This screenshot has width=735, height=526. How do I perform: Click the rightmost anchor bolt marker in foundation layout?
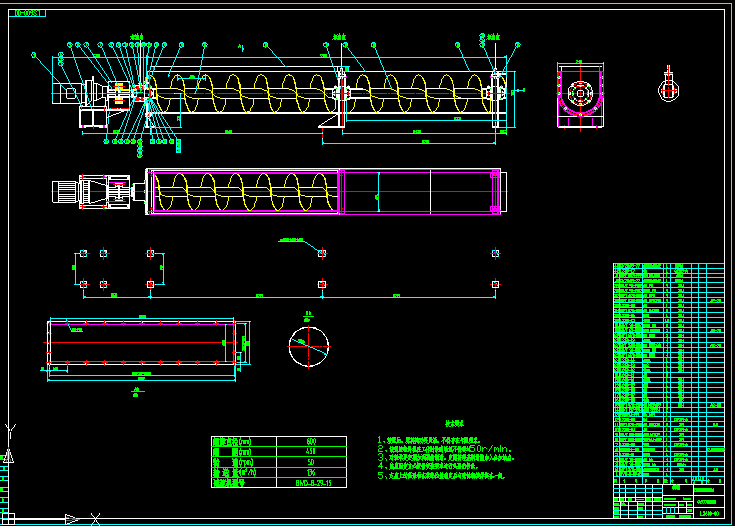pos(495,284)
